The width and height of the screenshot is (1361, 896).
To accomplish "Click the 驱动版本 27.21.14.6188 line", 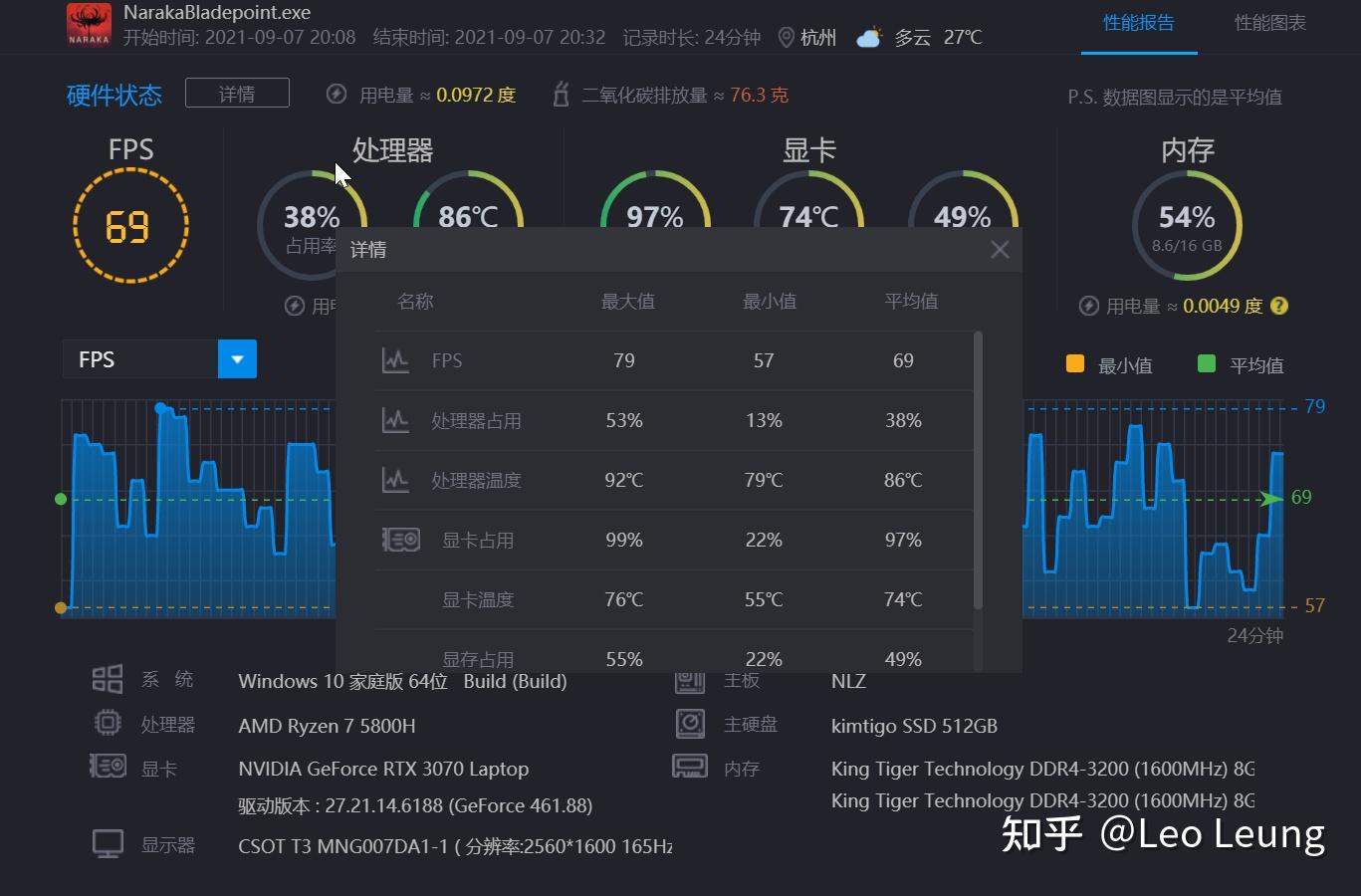I will pos(415,805).
